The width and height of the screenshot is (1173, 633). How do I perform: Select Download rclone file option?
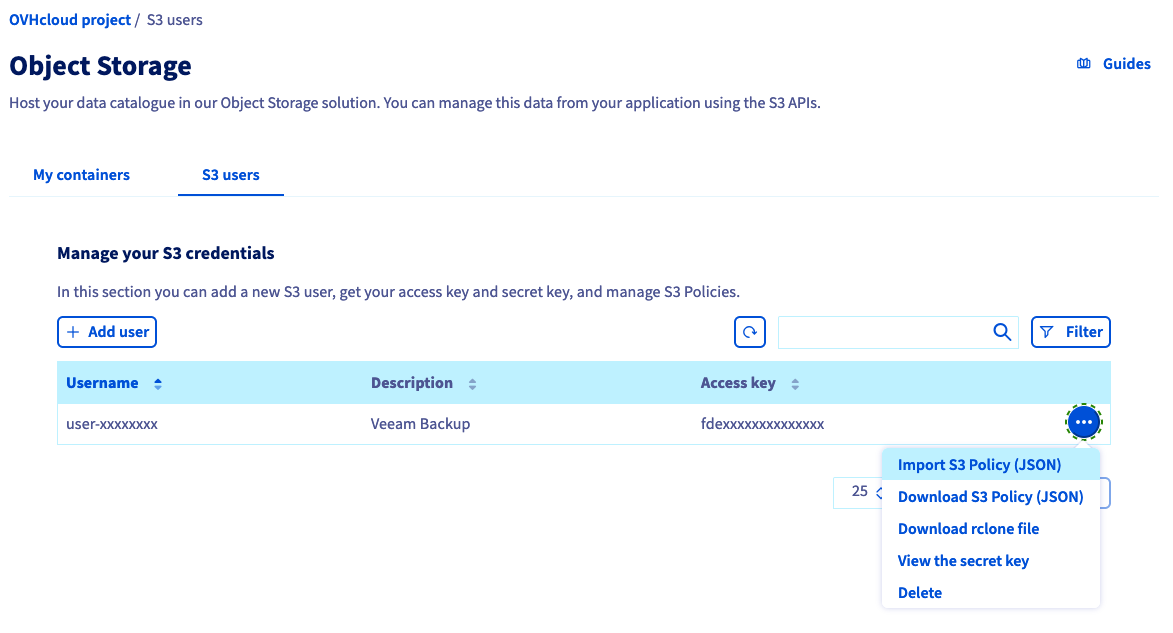968,529
